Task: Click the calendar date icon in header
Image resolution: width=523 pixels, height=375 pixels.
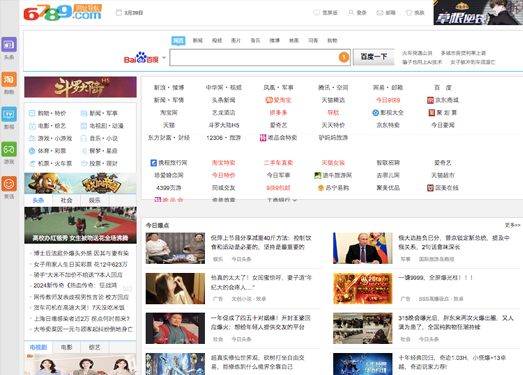Action: pos(119,13)
